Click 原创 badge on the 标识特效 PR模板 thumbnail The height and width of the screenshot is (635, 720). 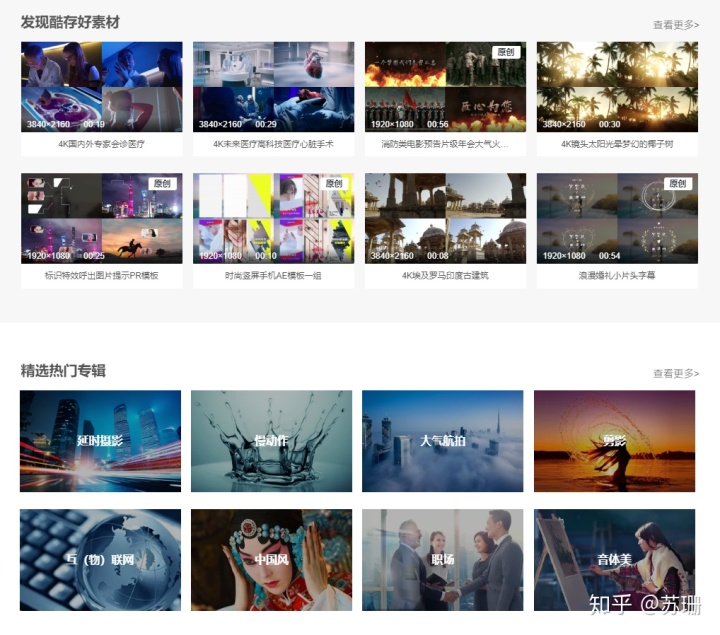(x=162, y=184)
